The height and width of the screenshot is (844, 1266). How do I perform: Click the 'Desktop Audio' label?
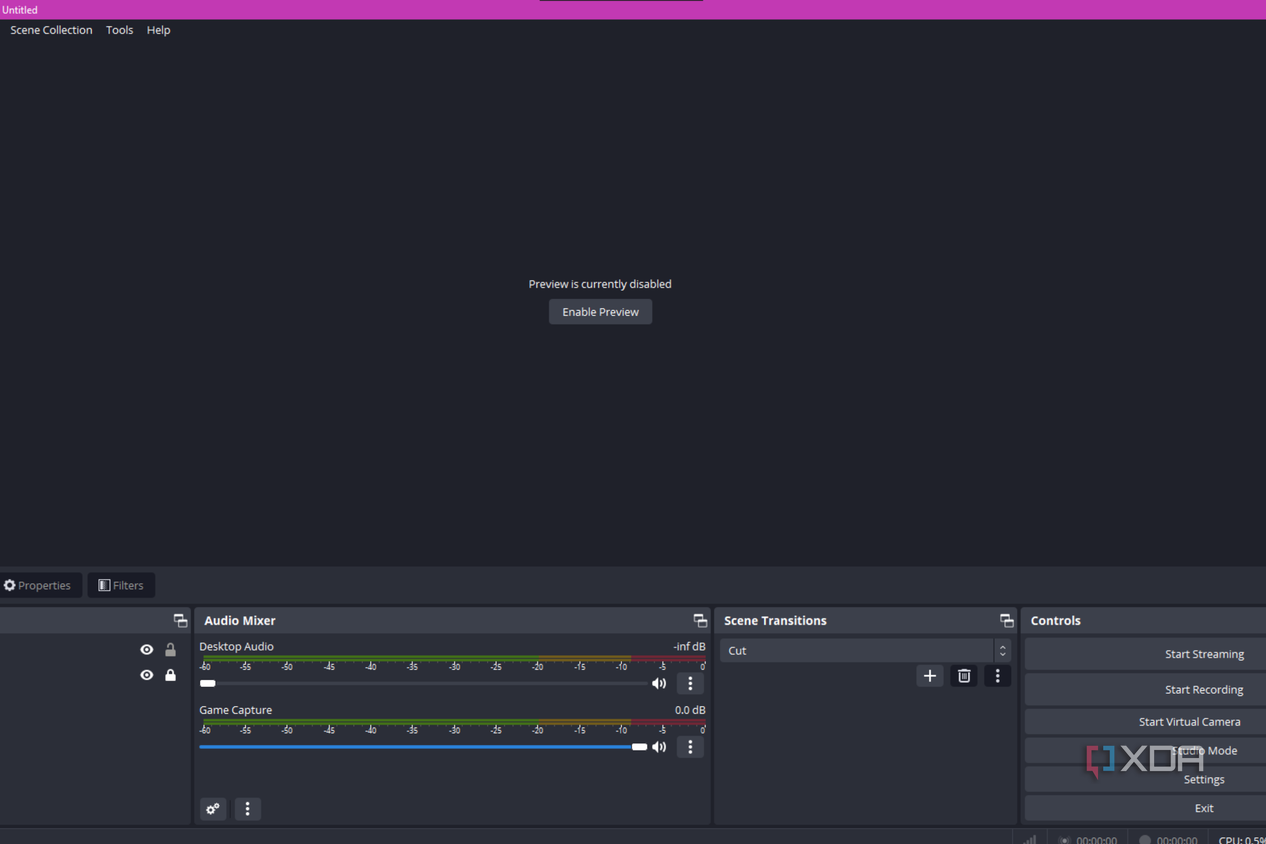236,646
